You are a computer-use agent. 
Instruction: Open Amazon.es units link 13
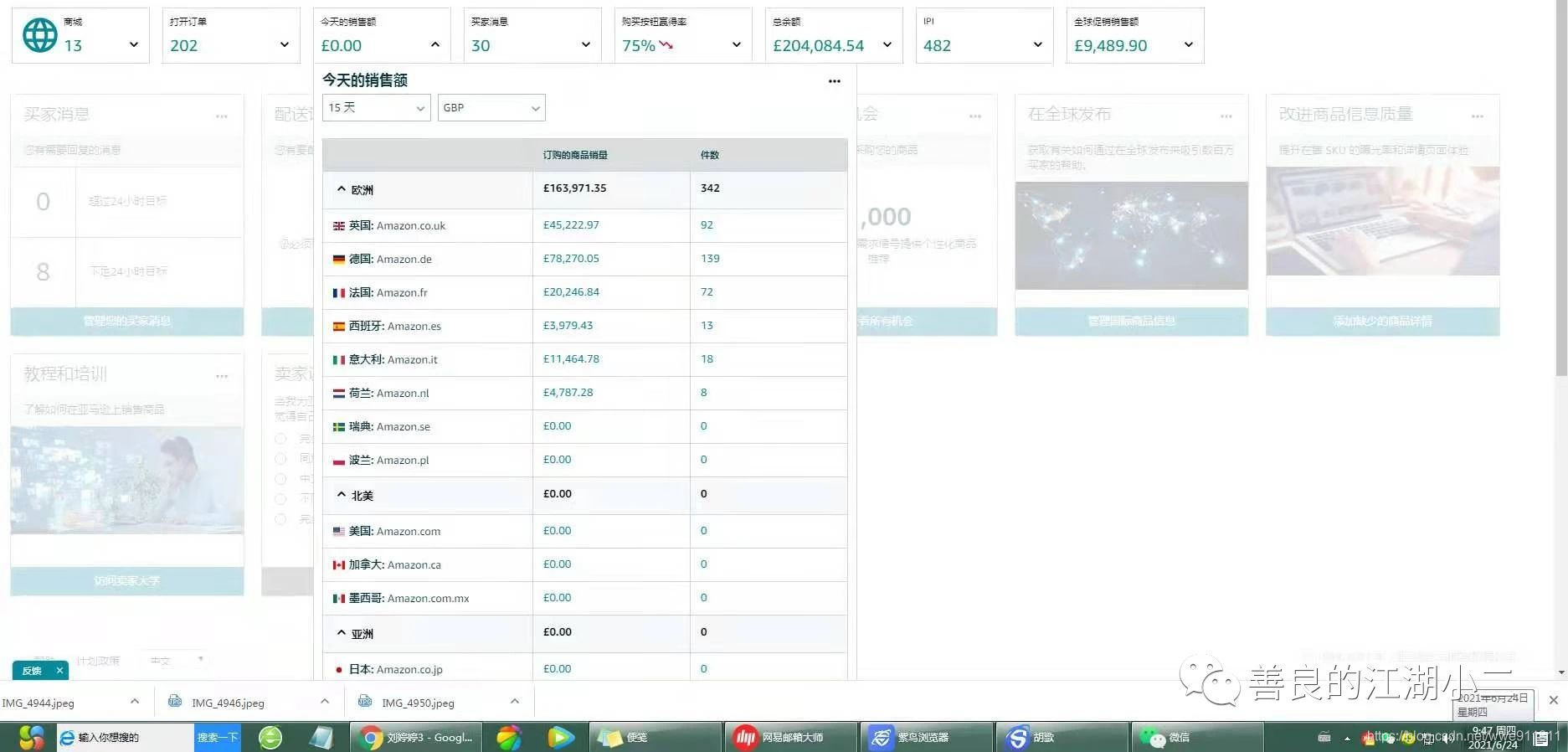coord(707,326)
